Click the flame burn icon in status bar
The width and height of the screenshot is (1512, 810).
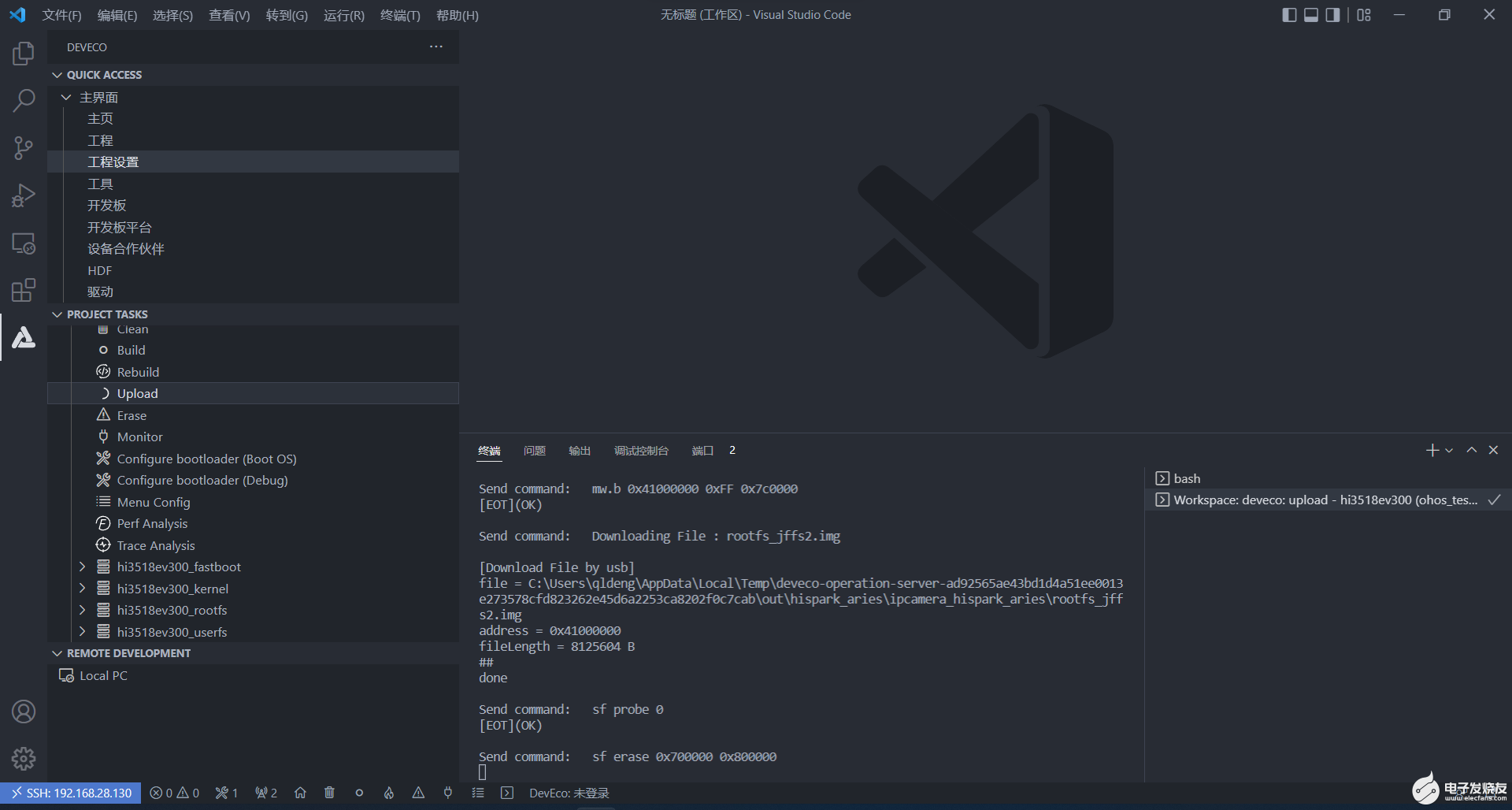389,793
